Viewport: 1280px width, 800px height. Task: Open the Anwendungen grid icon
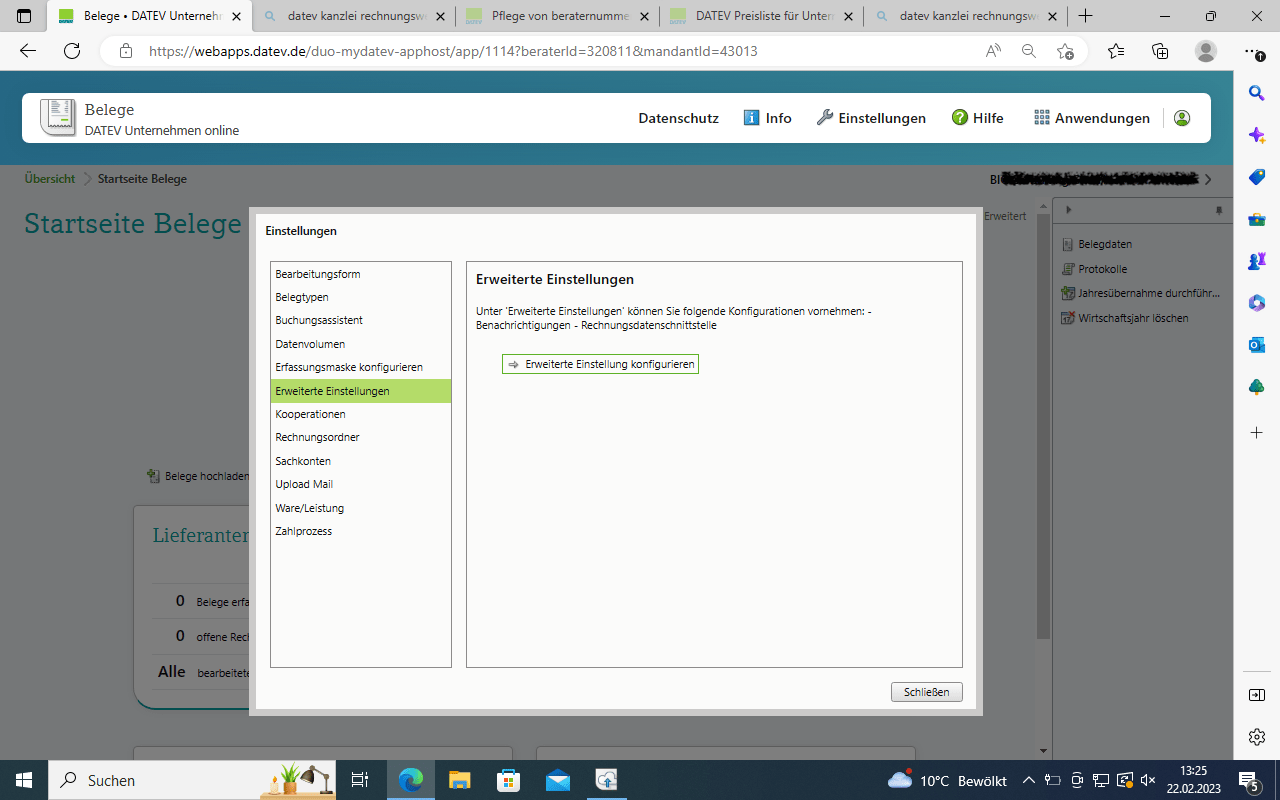1042,118
